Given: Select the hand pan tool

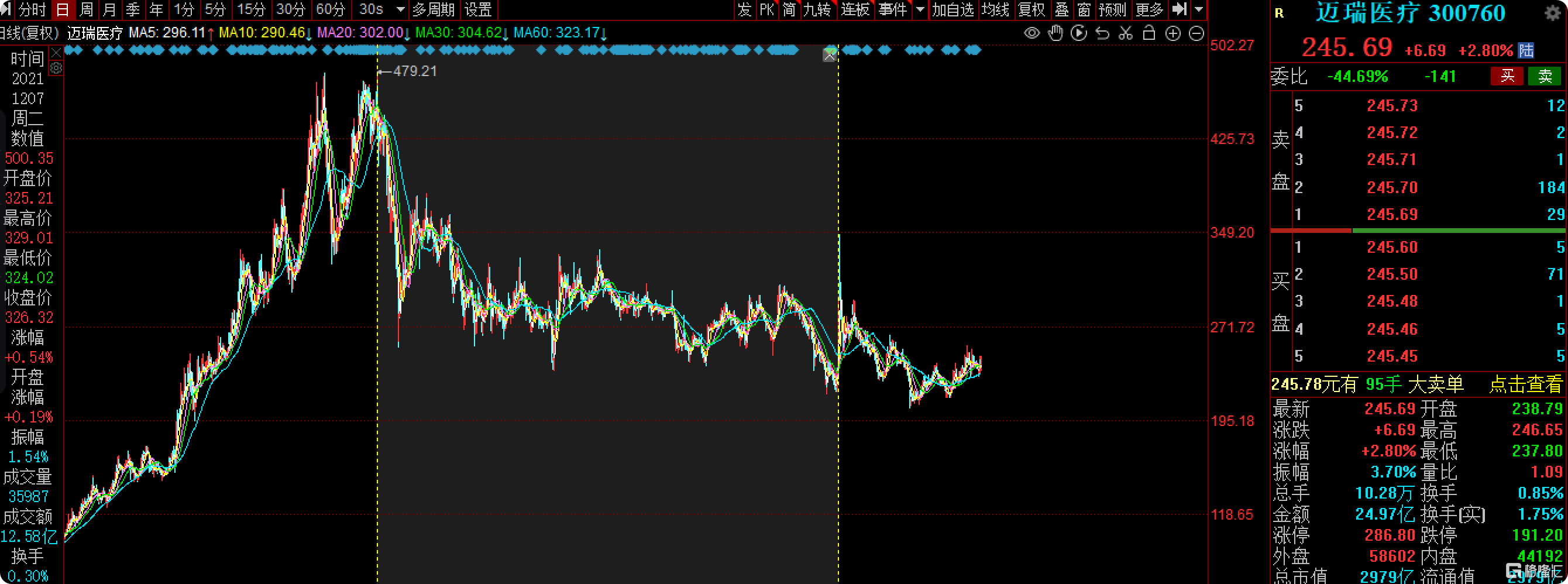Looking at the screenshot, I should click(1055, 33).
